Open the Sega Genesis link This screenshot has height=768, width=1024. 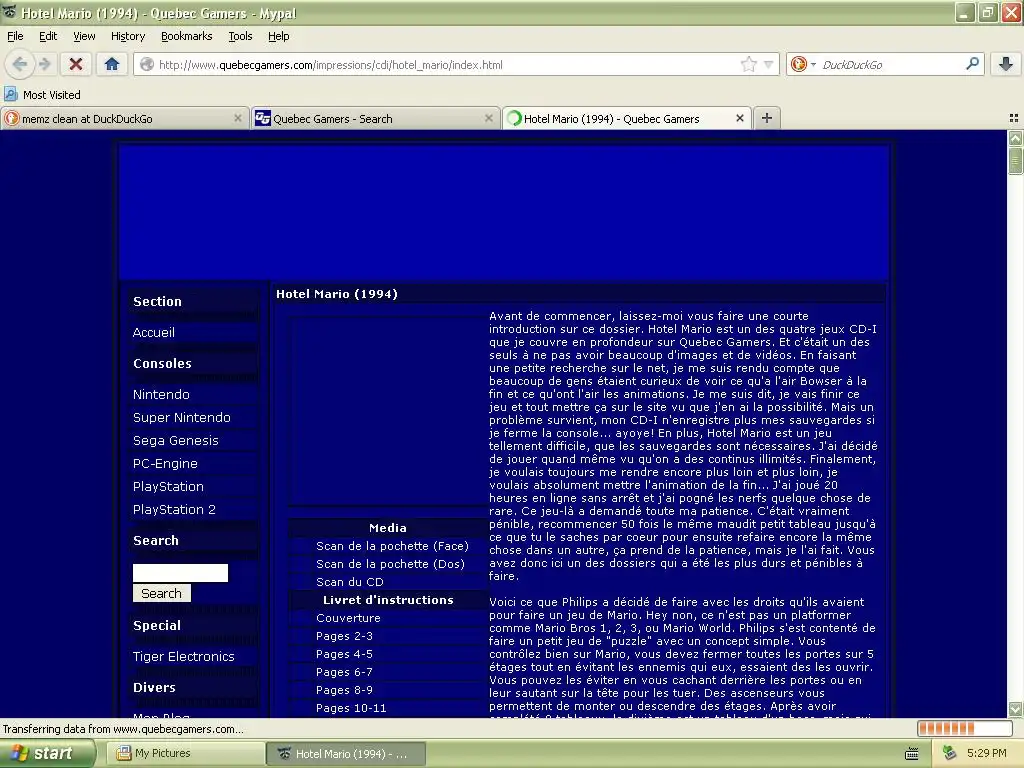[x=176, y=440]
